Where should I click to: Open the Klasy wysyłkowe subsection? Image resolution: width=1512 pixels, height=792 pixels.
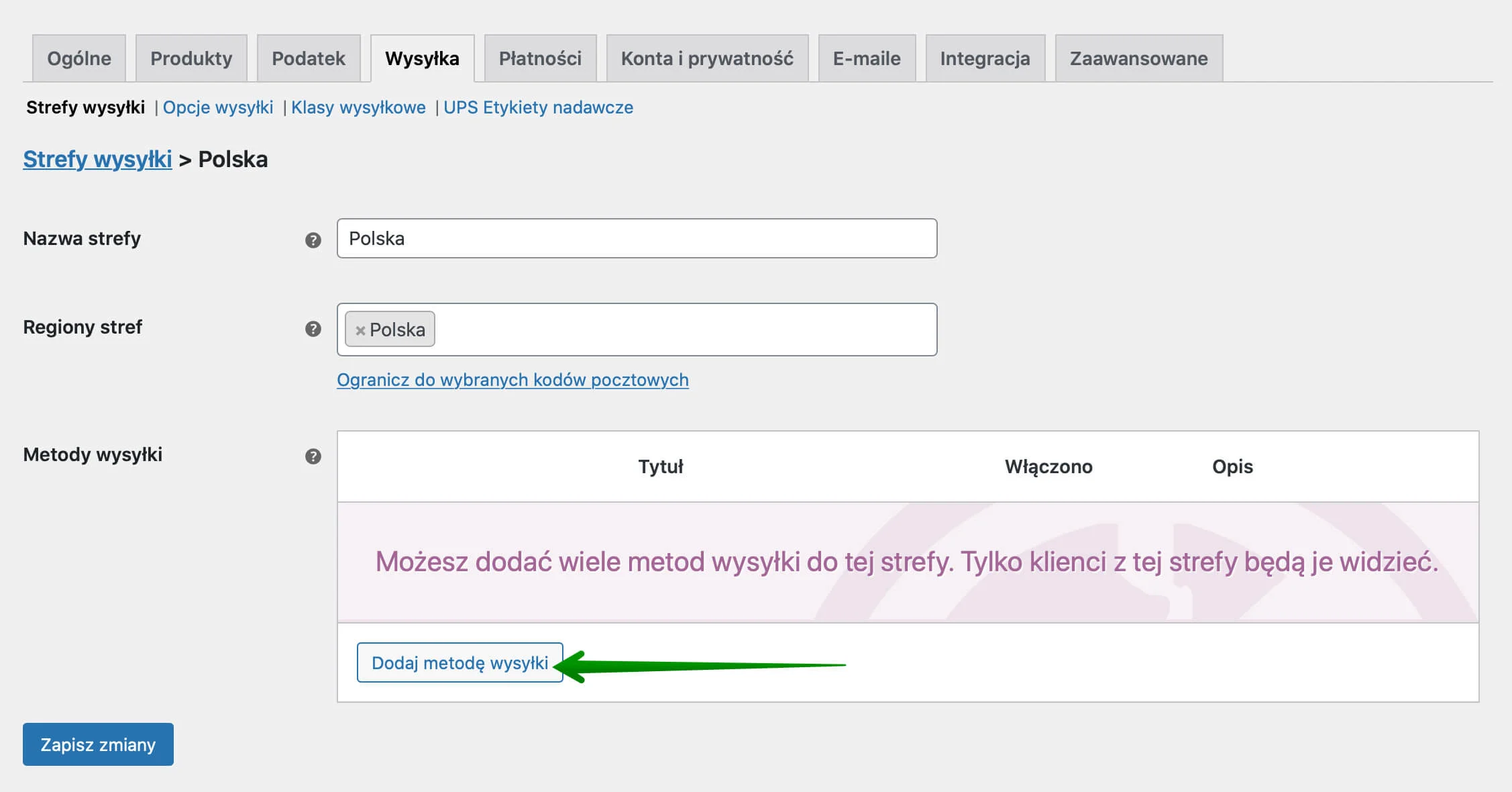(x=358, y=107)
